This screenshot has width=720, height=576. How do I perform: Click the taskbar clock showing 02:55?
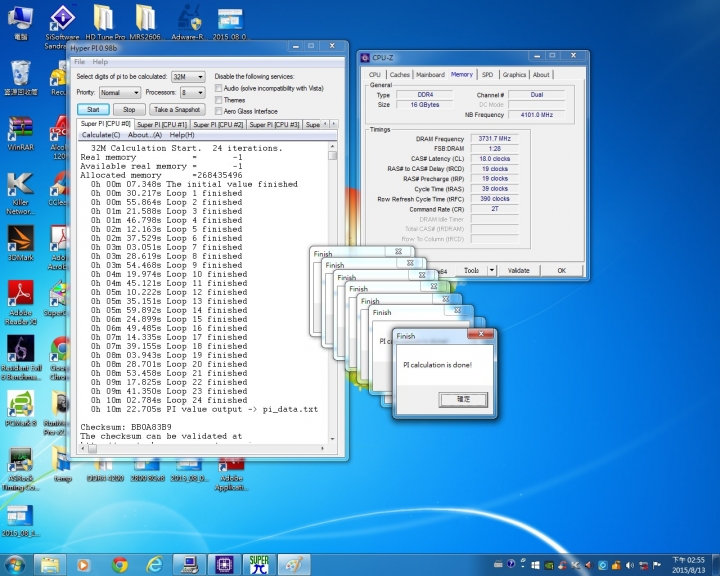(x=688, y=565)
